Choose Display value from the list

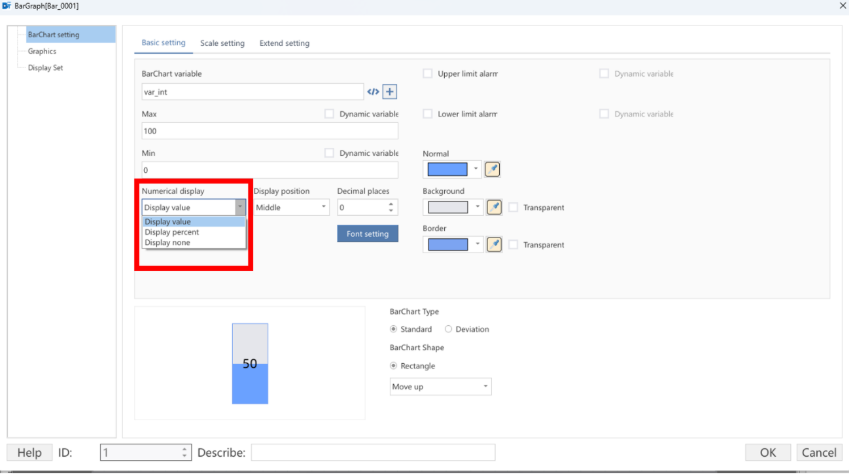click(194, 222)
